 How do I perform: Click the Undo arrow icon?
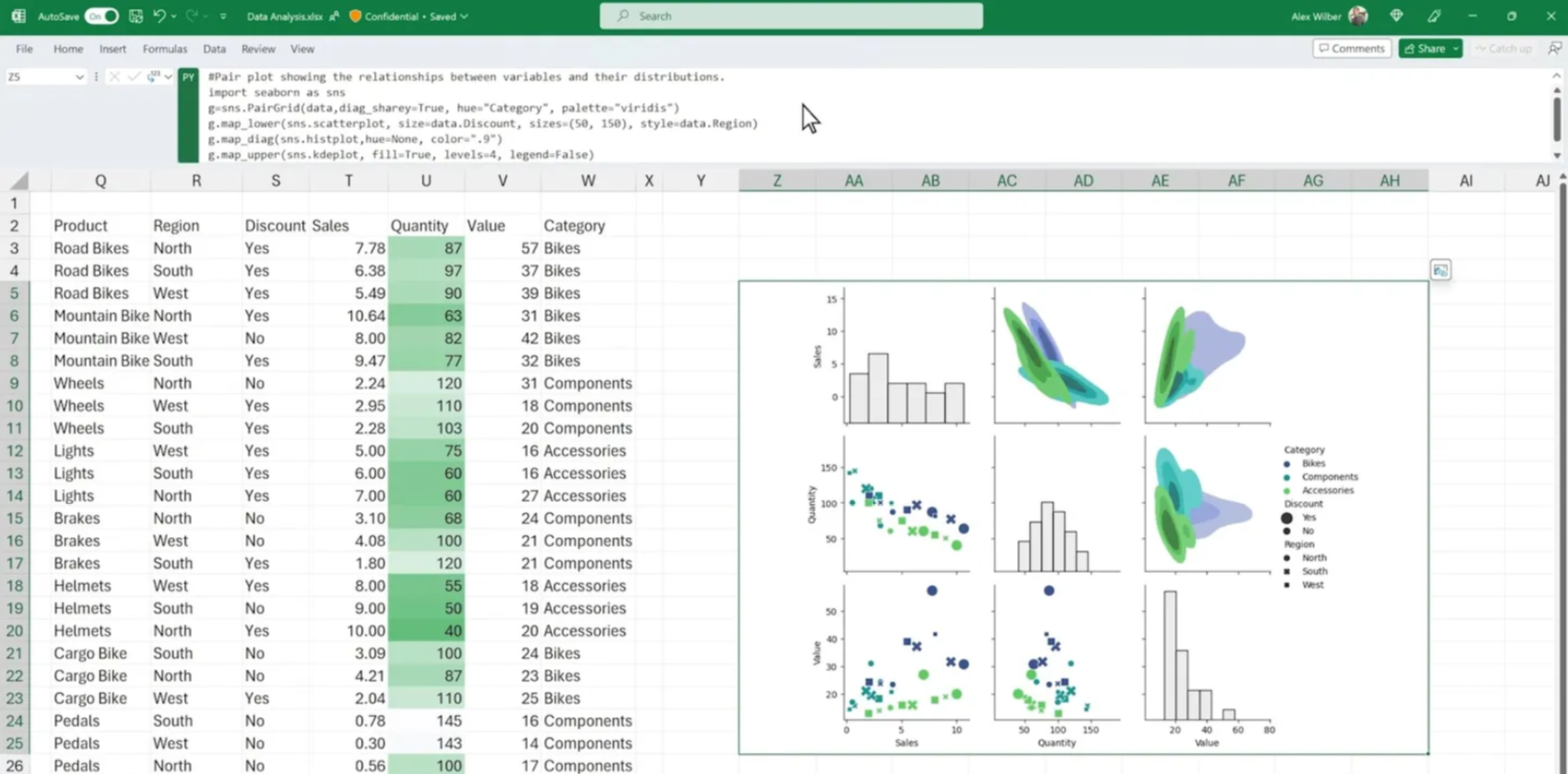[159, 16]
